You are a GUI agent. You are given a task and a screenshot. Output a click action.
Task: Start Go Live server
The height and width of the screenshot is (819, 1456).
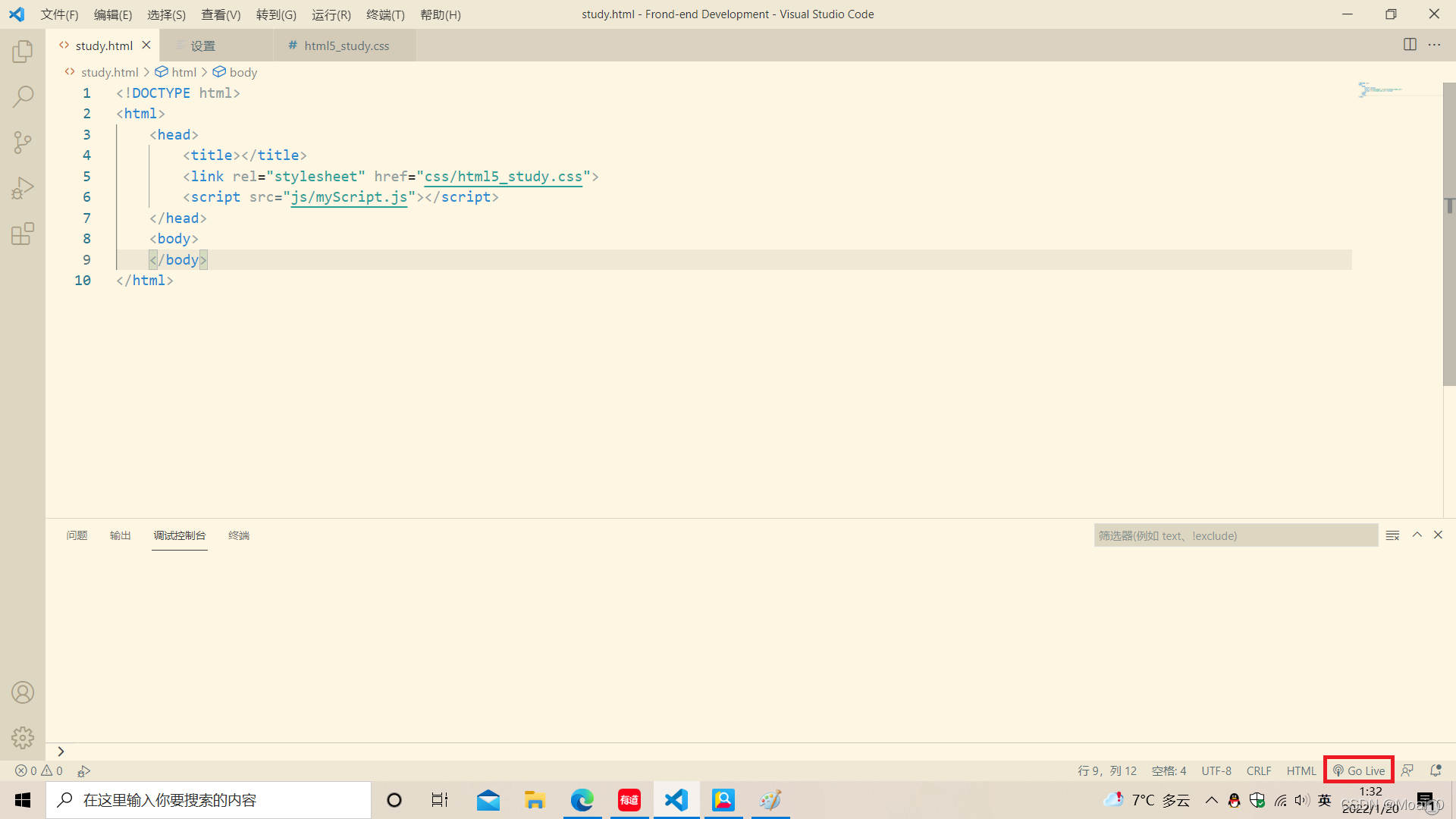tap(1359, 770)
